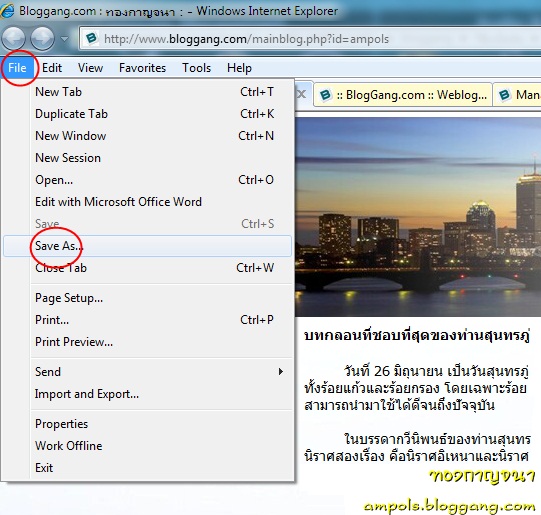Image resolution: width=541 pixels, height=515 pixels.
Task: Switch to the tab starting with Man
Action: (517, 95)
